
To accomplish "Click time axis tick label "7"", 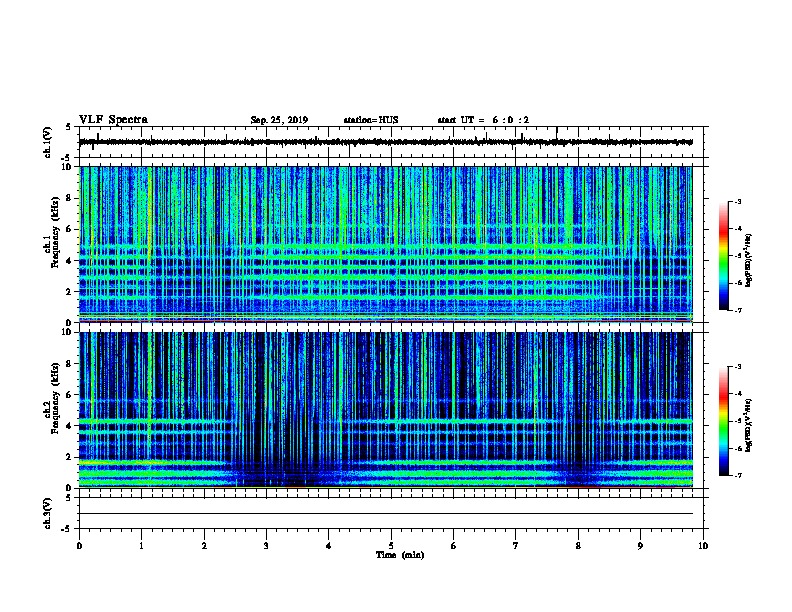I will (x=516, y=546).
